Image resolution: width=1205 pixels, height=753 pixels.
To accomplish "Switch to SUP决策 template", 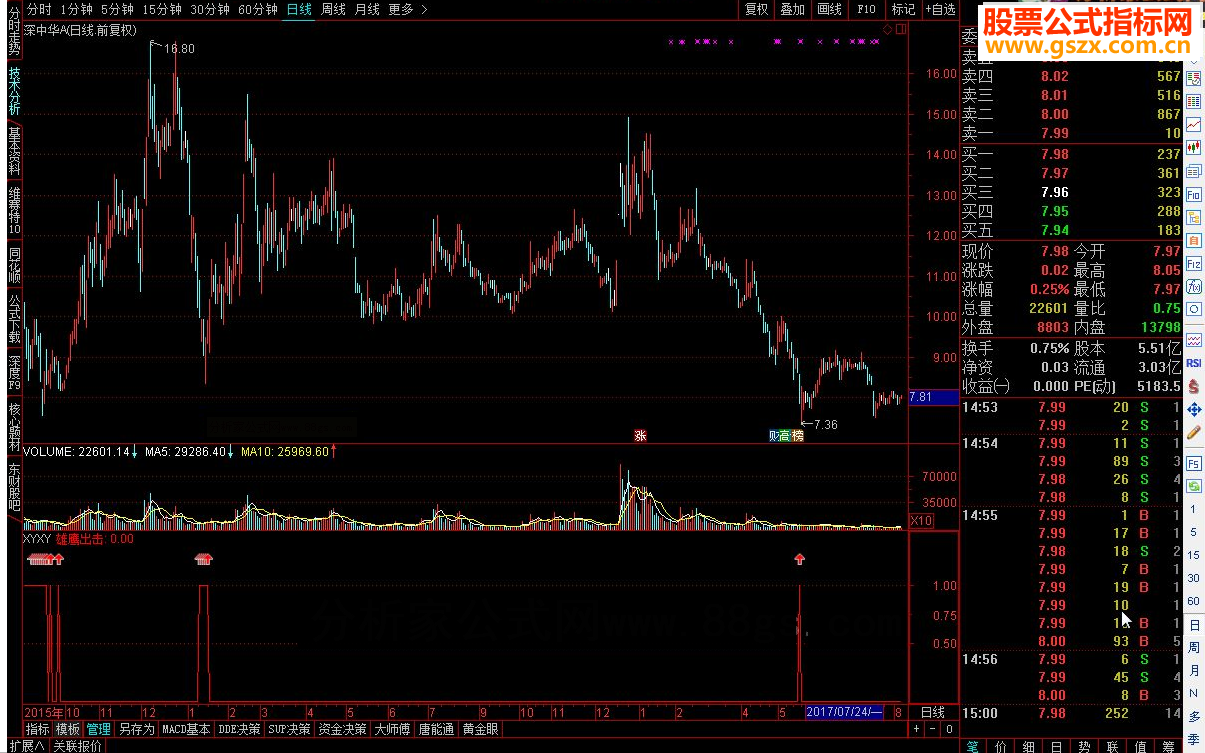I will 290,729.
